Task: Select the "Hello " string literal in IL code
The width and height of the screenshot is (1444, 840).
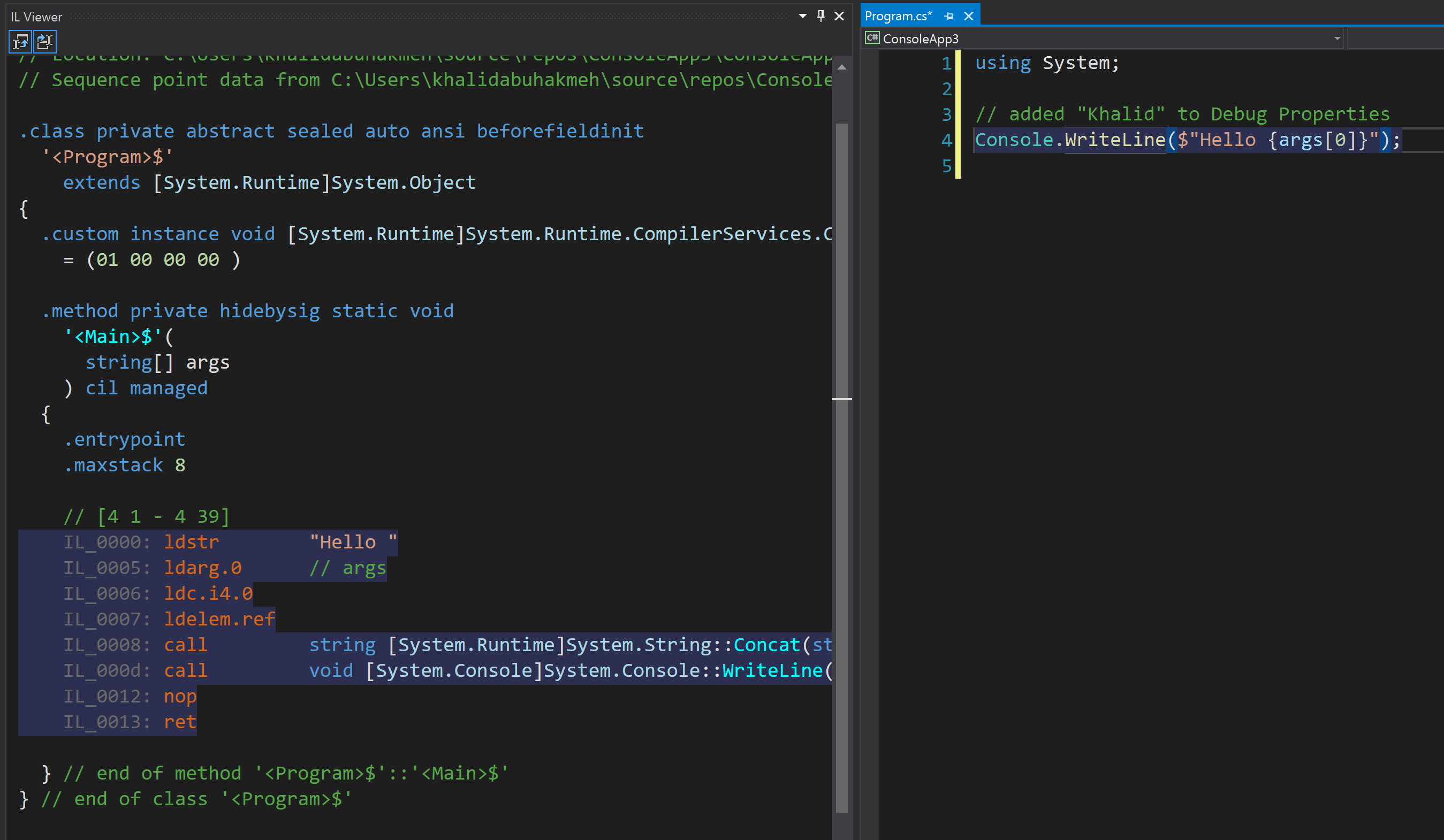Action: [352, 541]
